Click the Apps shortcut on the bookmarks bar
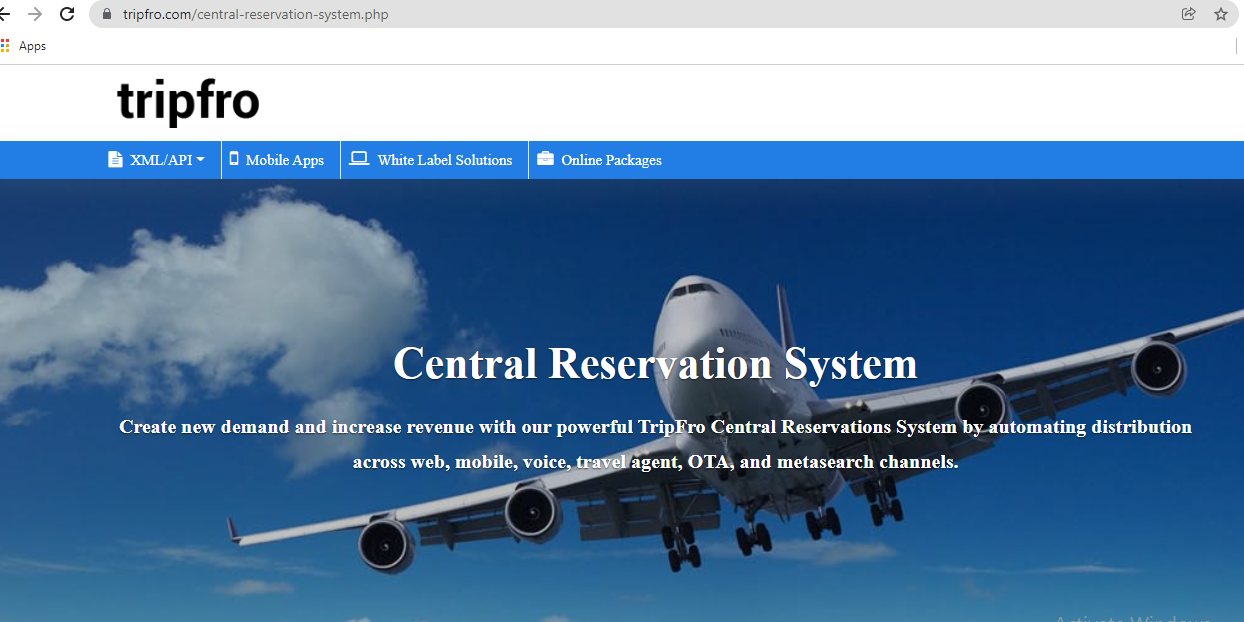Screen dimensions: 1244x622 (31, 45)
